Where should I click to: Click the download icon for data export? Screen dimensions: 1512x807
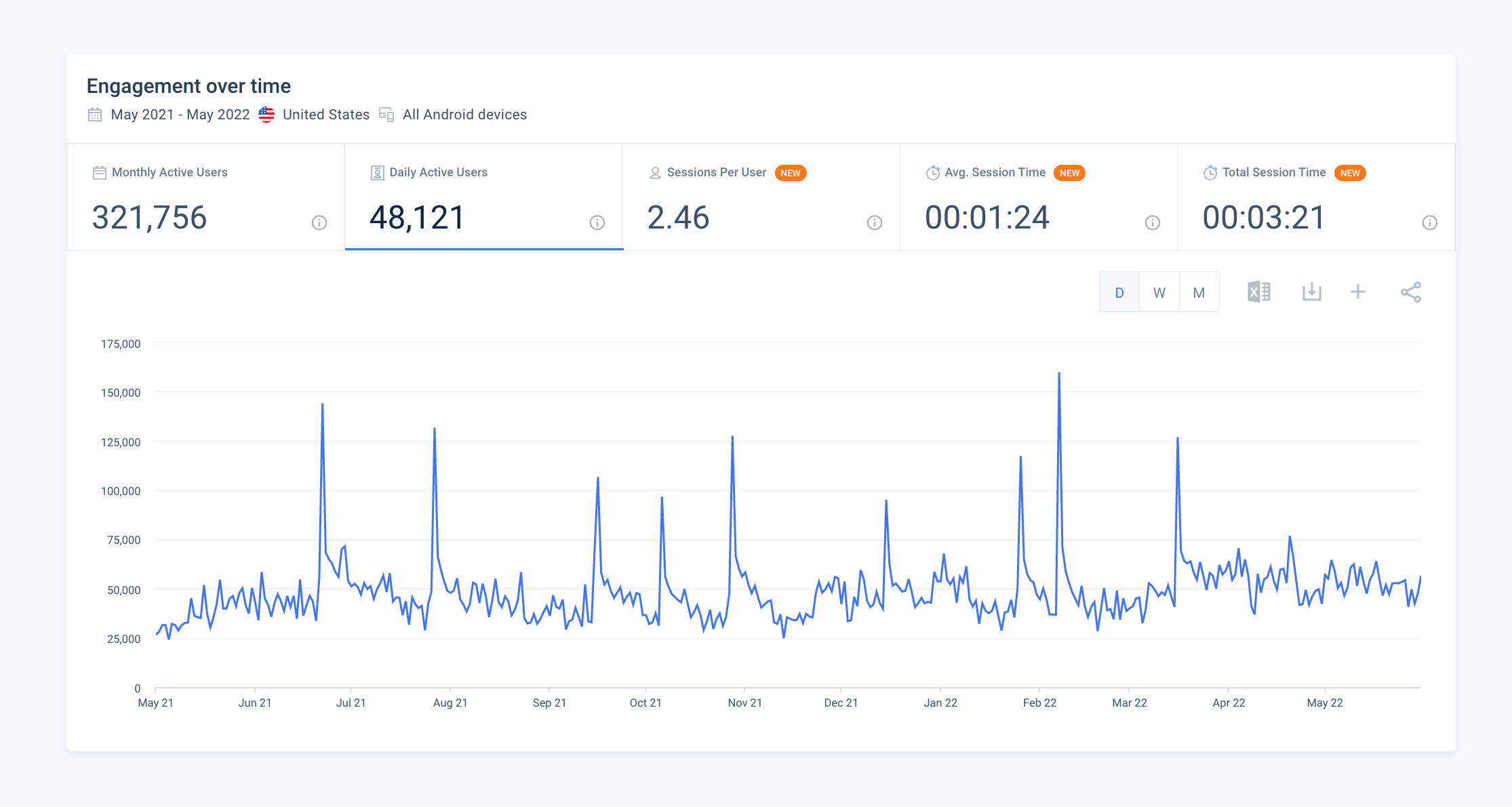1310,293
